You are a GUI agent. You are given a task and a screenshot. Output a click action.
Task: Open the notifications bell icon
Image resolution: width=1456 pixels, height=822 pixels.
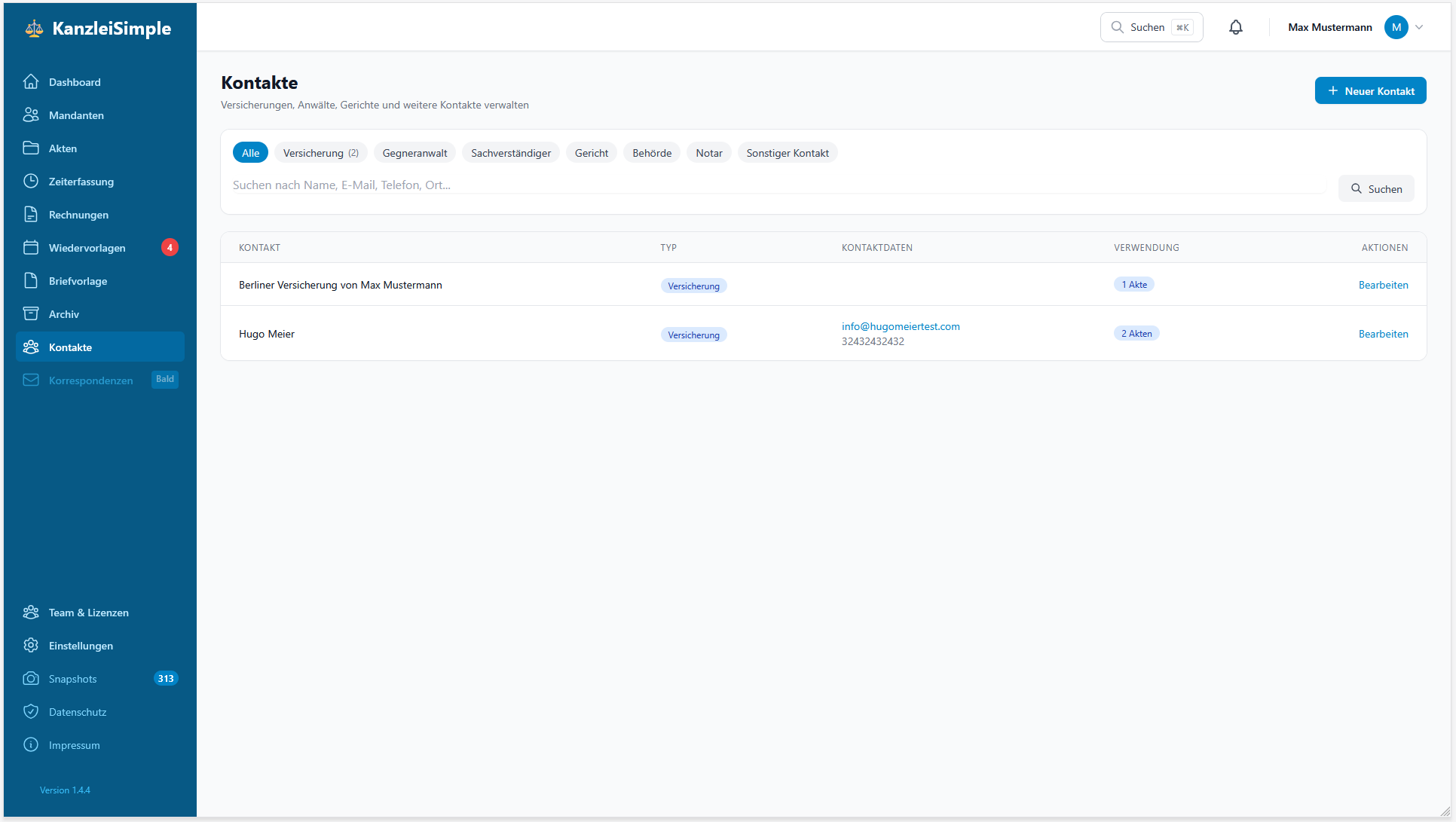[x=1235, y=27]
